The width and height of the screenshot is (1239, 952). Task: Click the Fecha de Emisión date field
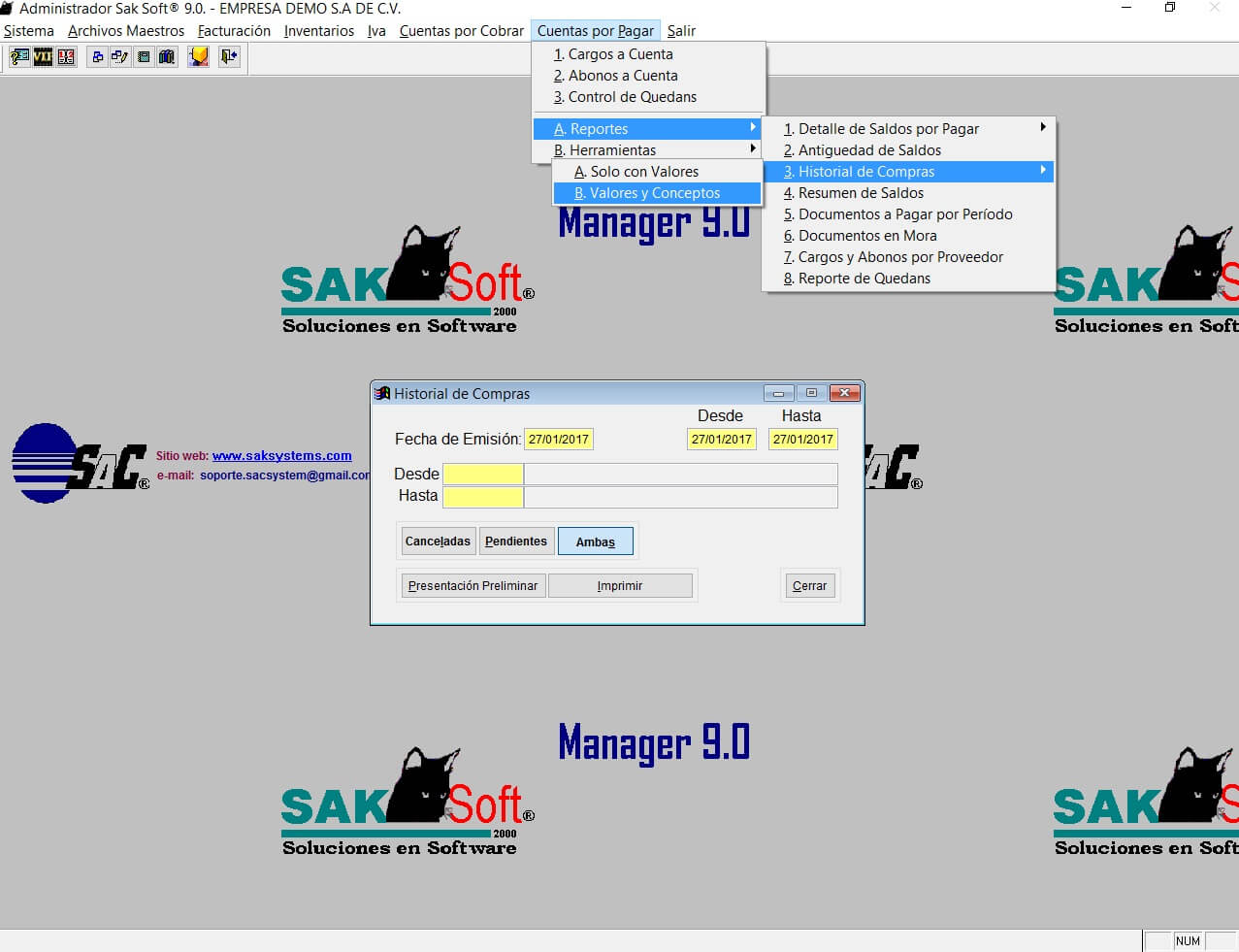point(559,440)
